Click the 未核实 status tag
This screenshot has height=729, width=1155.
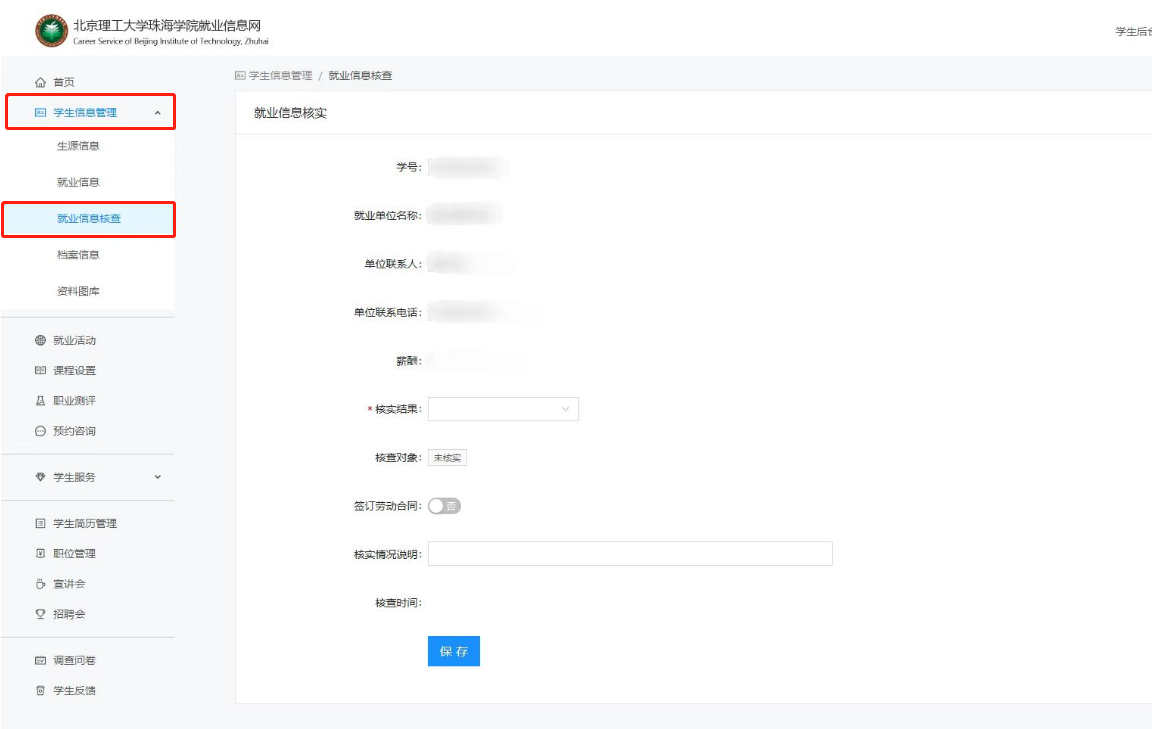click(x=446, y=457)
